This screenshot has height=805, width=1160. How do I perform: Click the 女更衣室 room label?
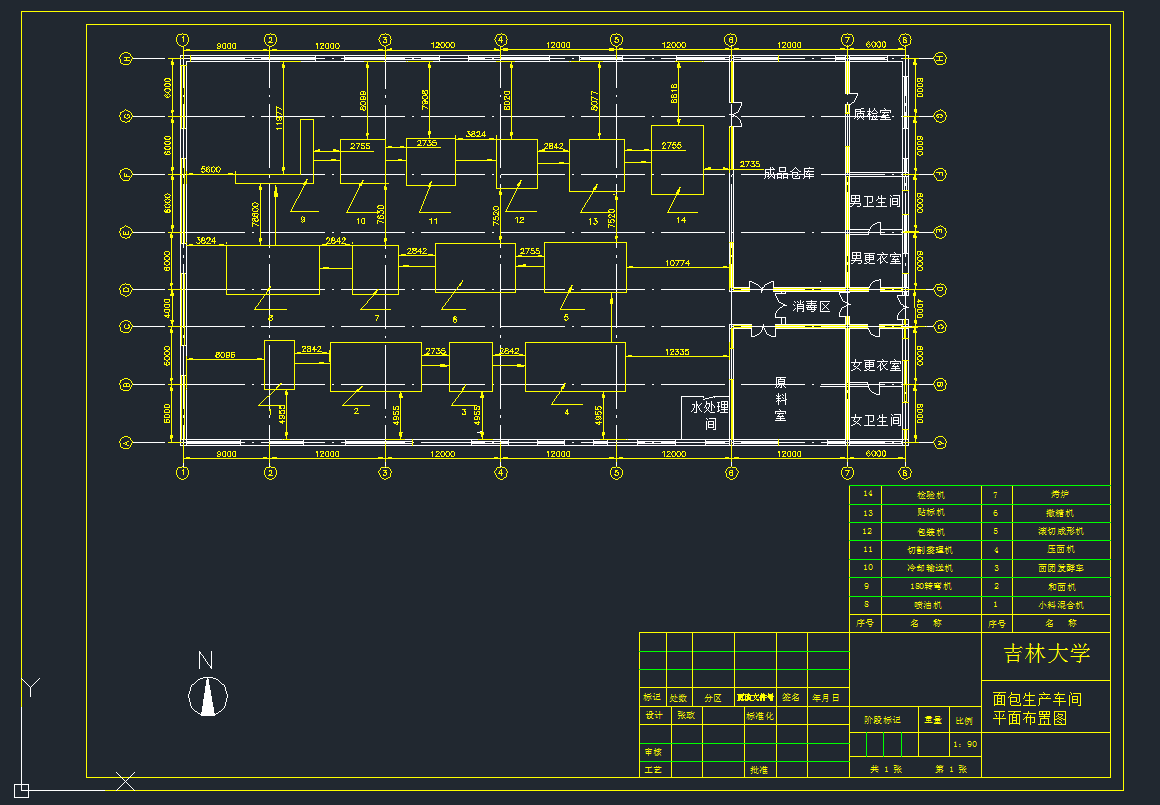coord(875,366)
